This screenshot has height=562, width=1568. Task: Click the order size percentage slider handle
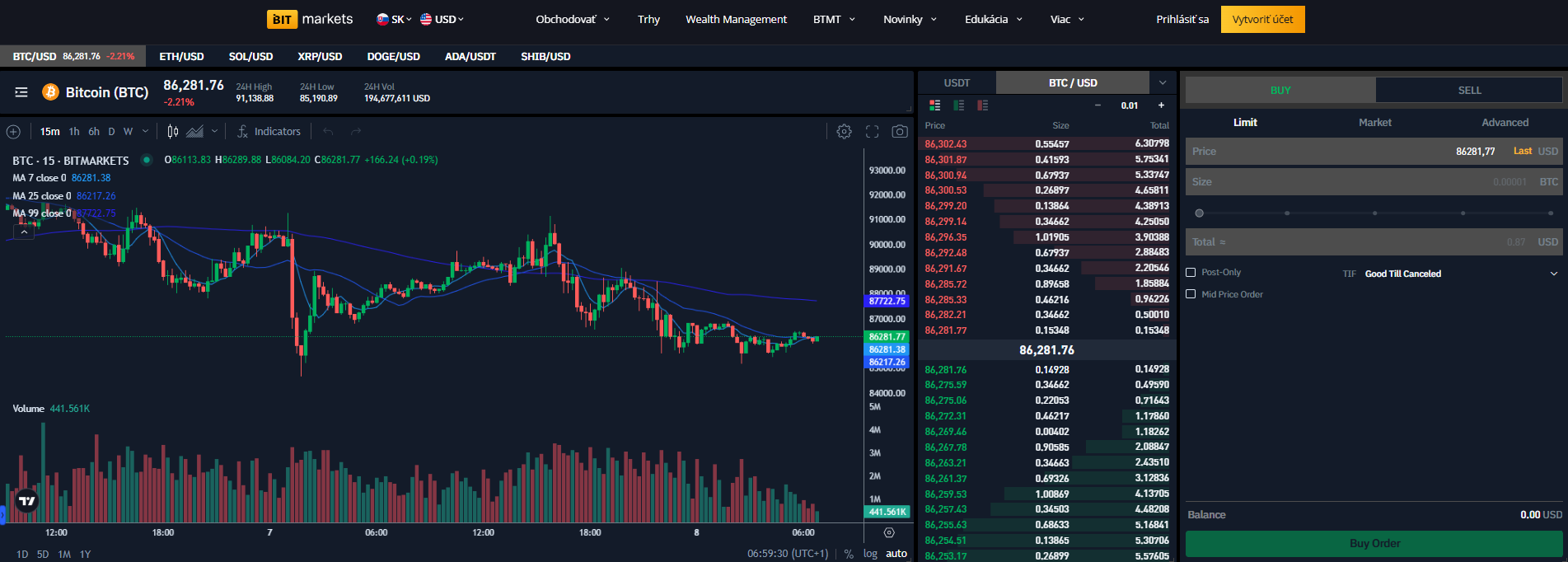(1199, 213)
